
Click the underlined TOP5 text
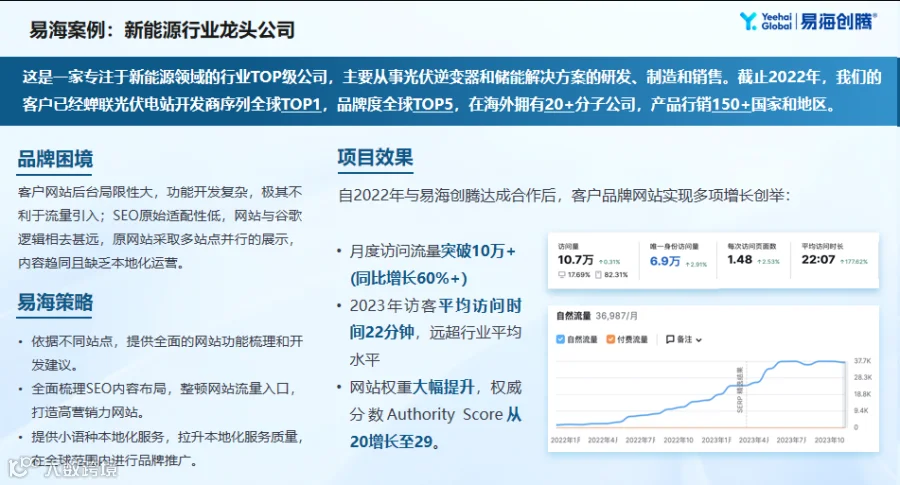433,104
